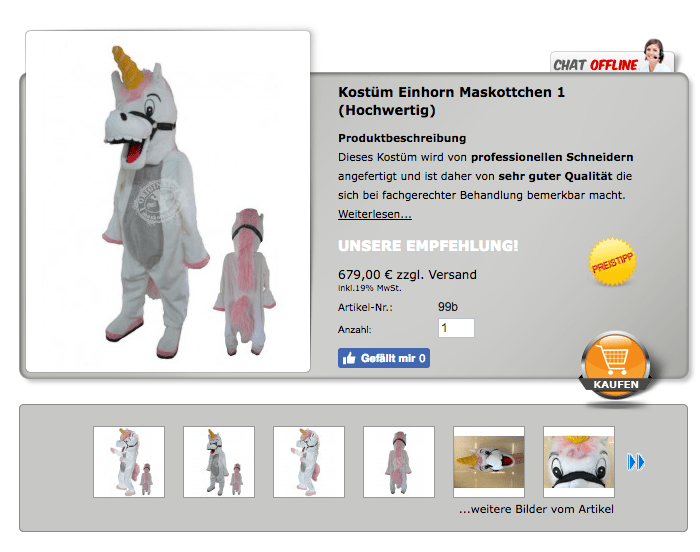Click the ...weitere Bilder vom Artikel caption

click(x=536, y=509)
